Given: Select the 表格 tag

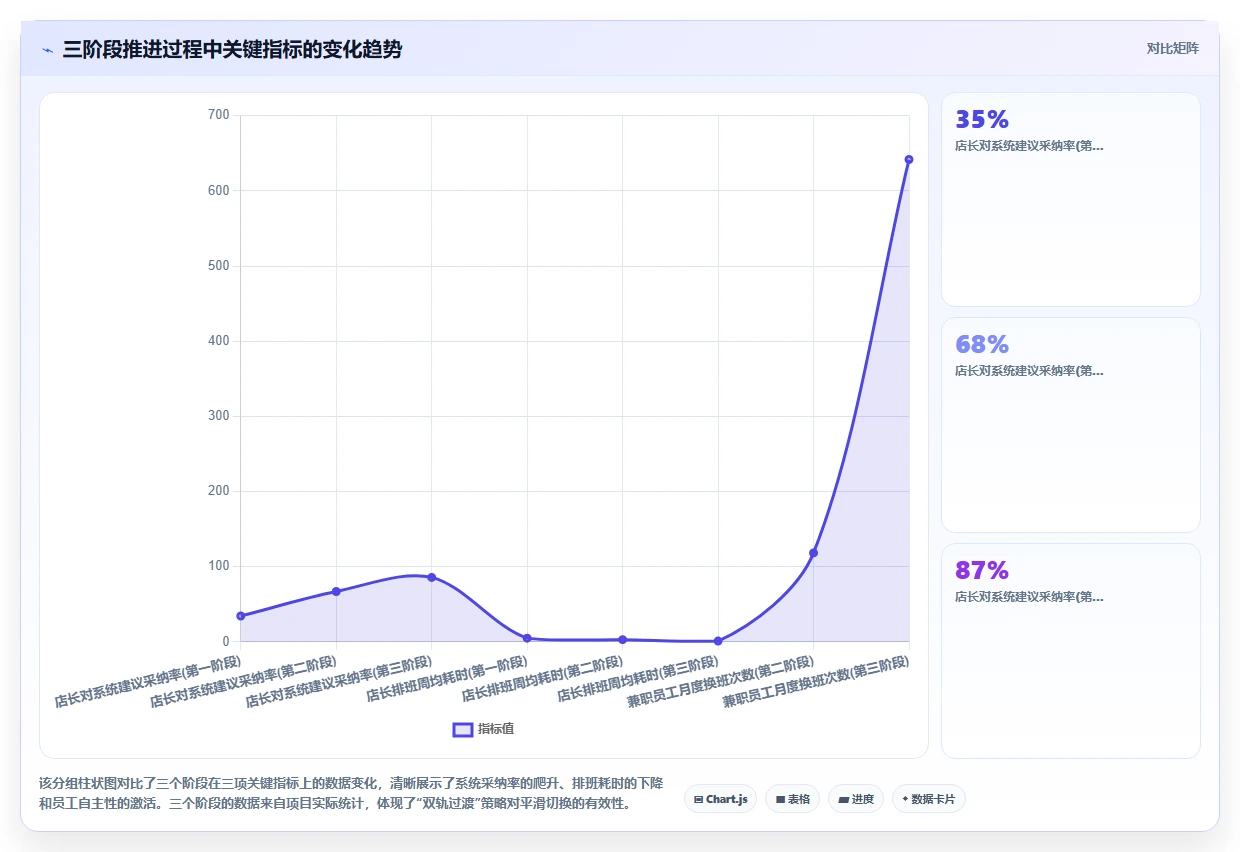Looking at the screenshot, I should [x=792, y=799].
